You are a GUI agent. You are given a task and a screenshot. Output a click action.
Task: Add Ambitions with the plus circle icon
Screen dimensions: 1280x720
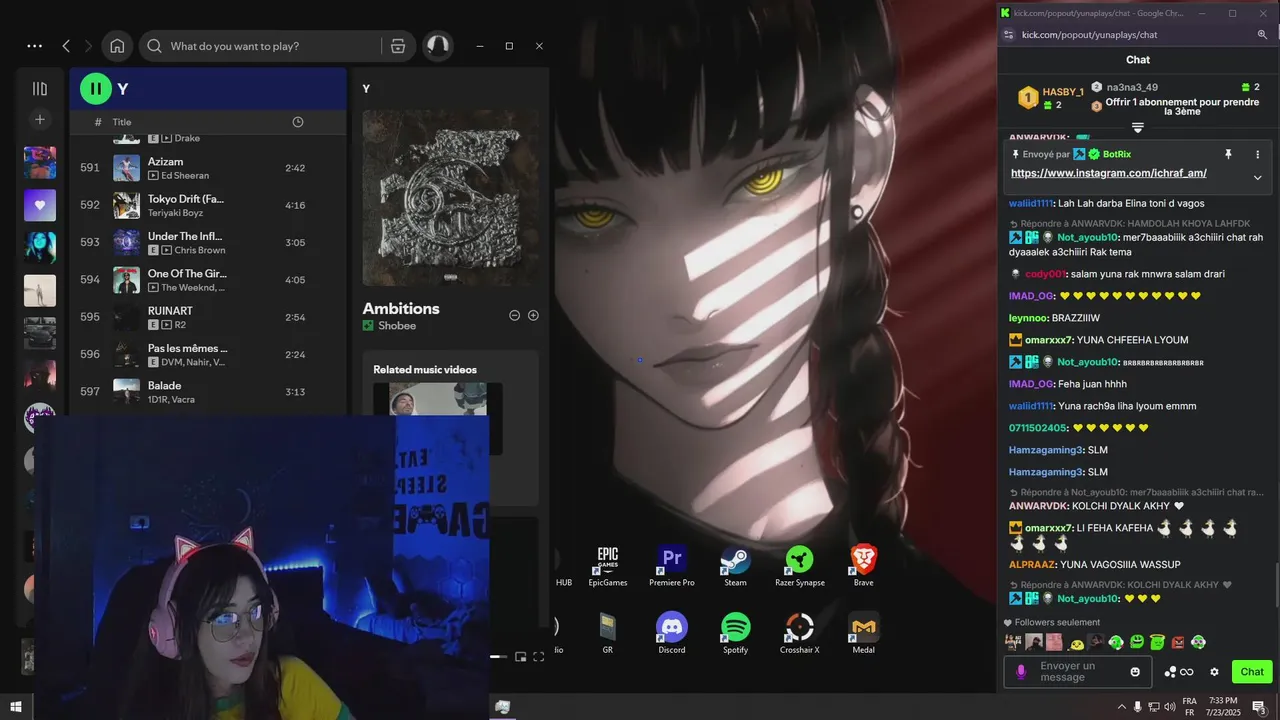click(x=533, y=315)
